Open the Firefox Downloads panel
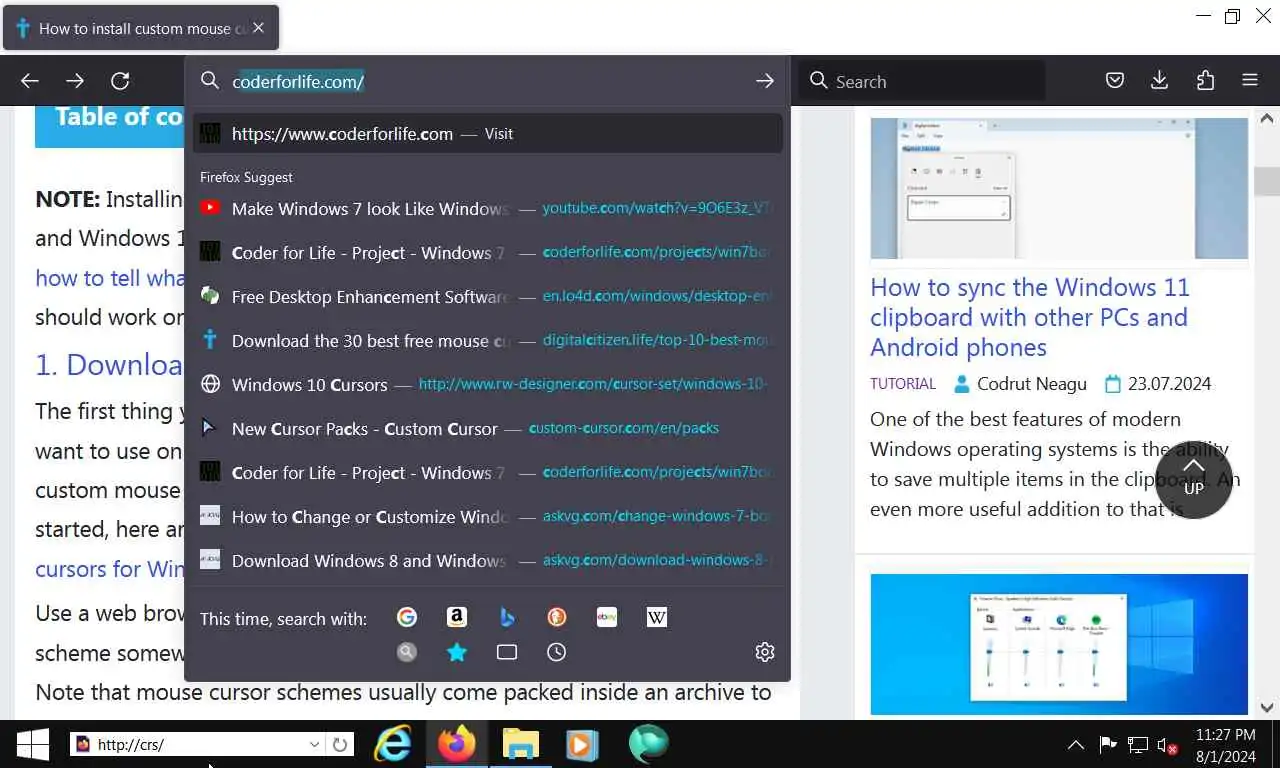The width and height of the screenshot is (1280, 768). pyautogui.click(x=1160, y=81)
